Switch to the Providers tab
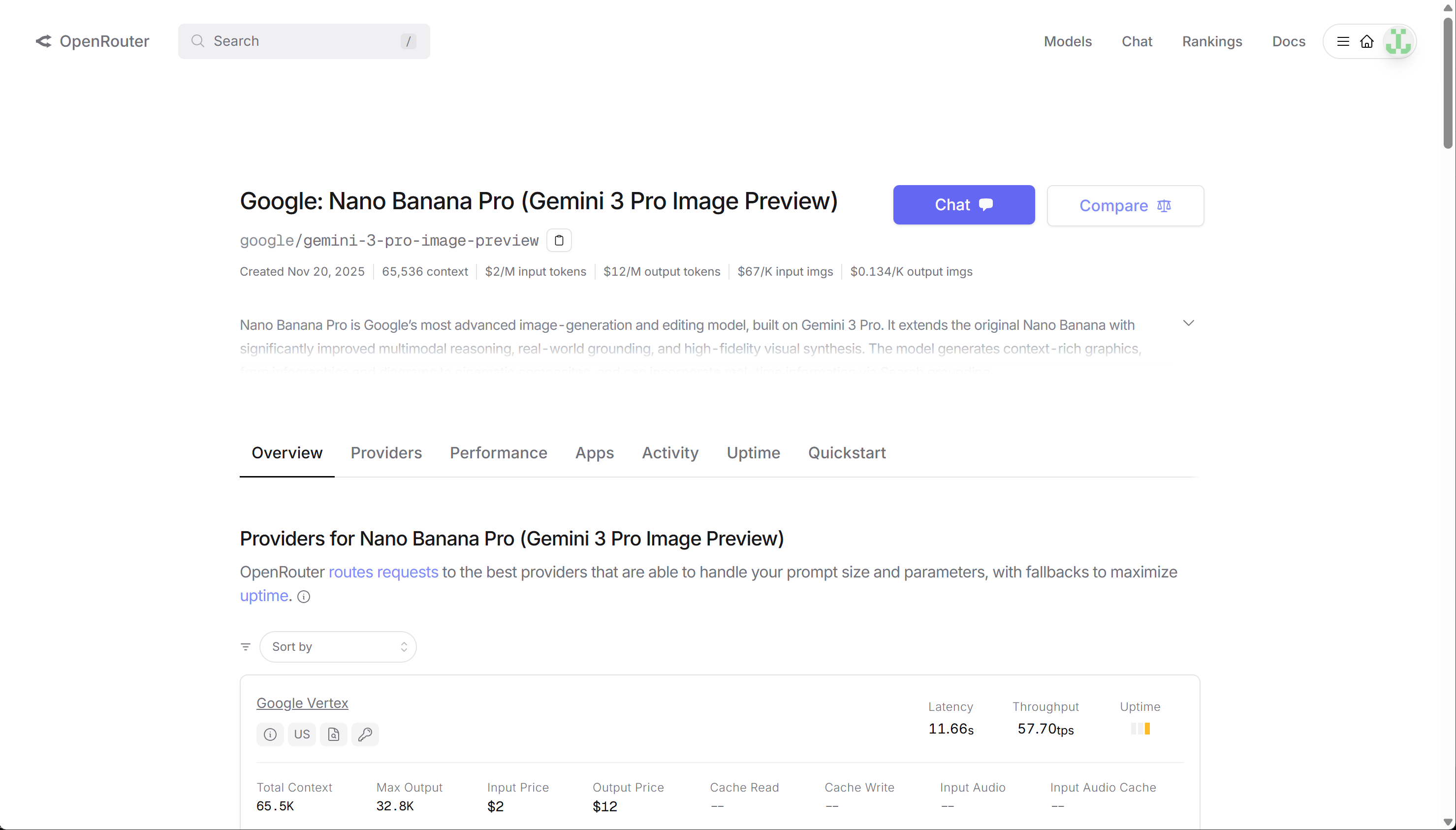 [386, 452]
